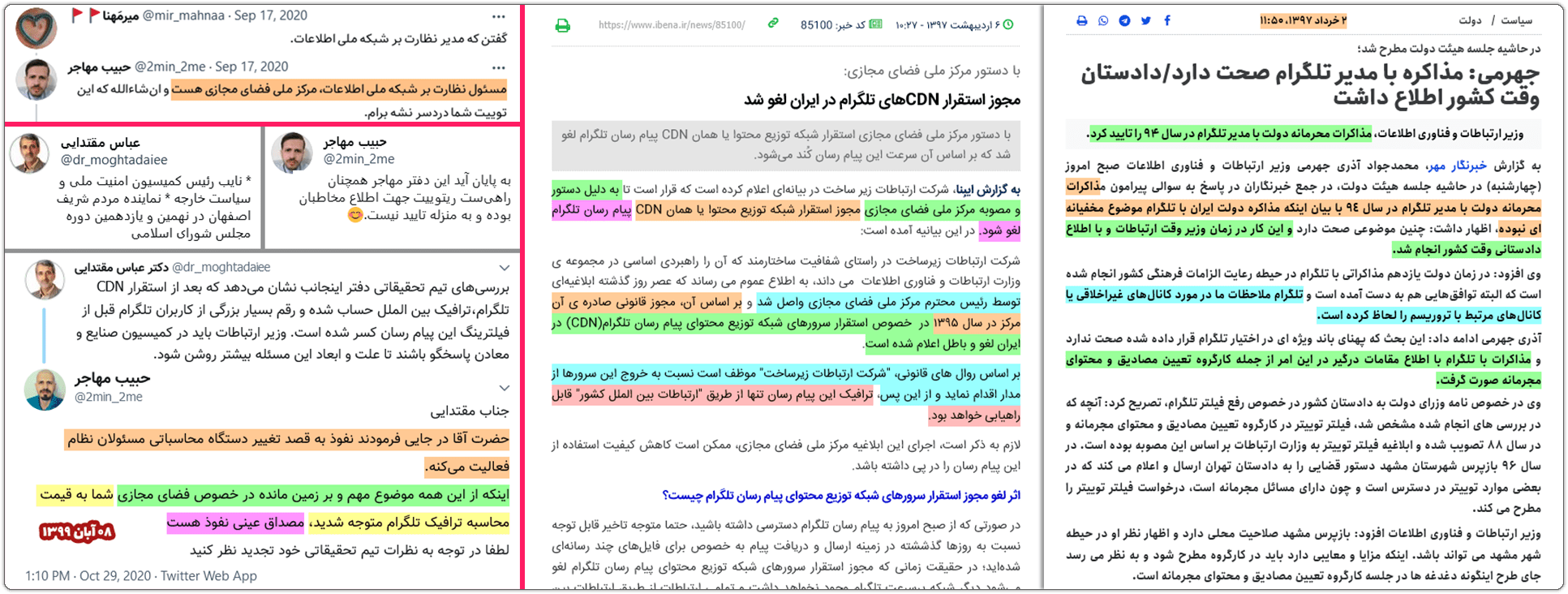
Task: Click the kicker 'در حاشیه جلسه هیئت دولت مطرح شد:'
Action: tap(1449, 49)
